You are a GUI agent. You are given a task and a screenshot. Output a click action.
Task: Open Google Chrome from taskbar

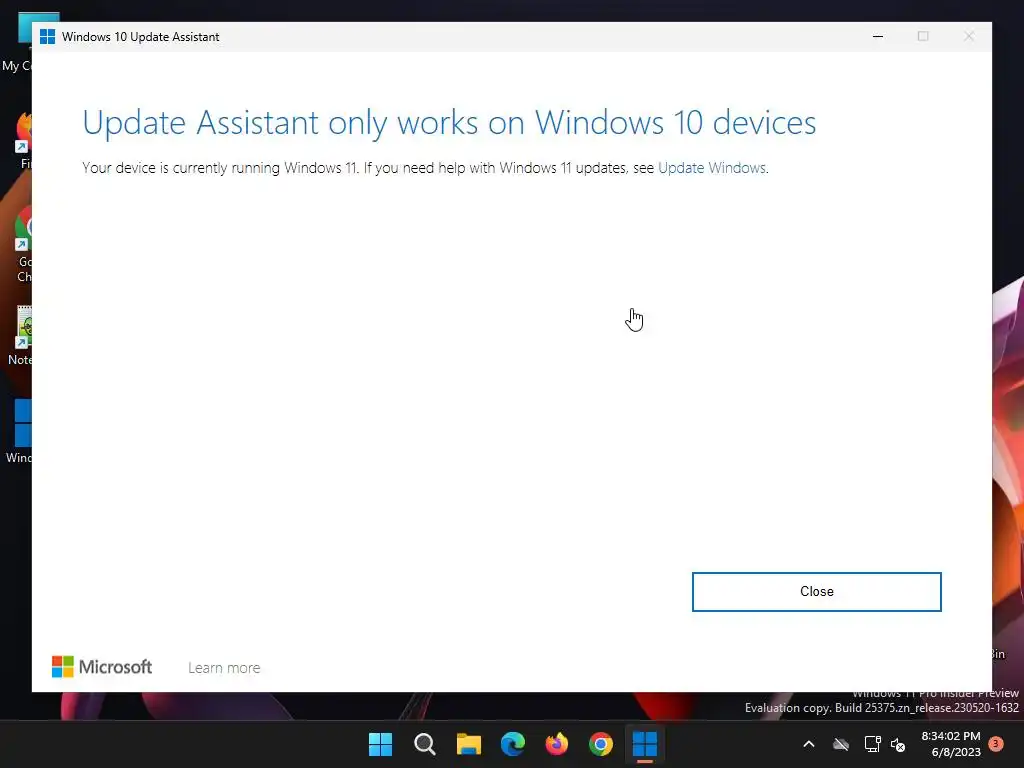(x=601, y=744)
